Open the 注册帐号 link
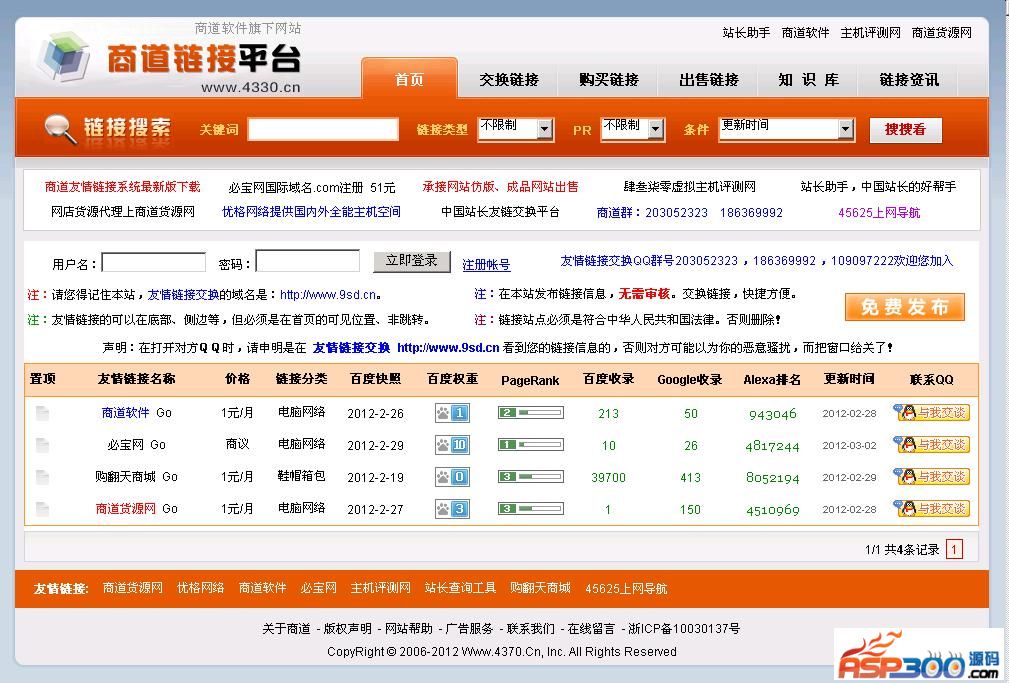Viewport: 1009px width, 683px height. click(x=486, y=265)
